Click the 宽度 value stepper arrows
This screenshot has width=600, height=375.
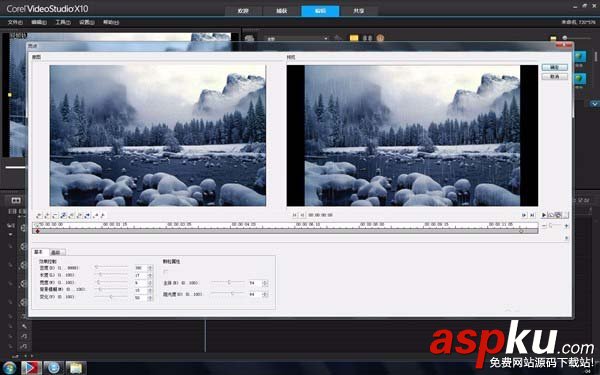150,283
